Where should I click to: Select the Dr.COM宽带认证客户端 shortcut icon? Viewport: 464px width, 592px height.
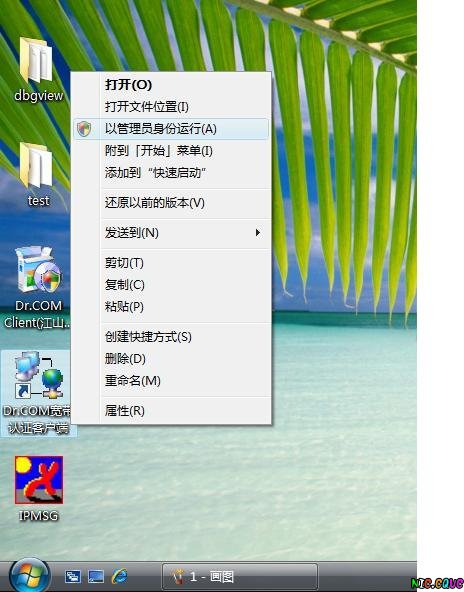[38, 376]
